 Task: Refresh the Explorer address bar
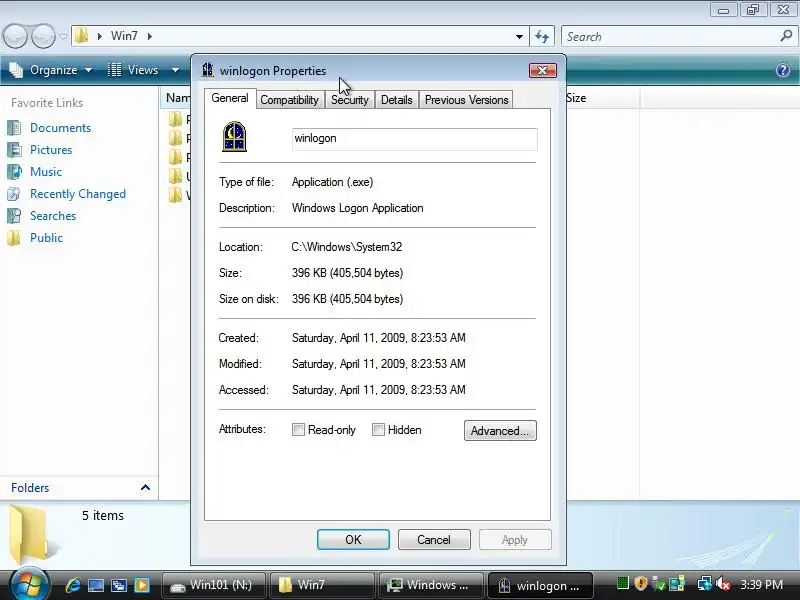coord(542,37)
